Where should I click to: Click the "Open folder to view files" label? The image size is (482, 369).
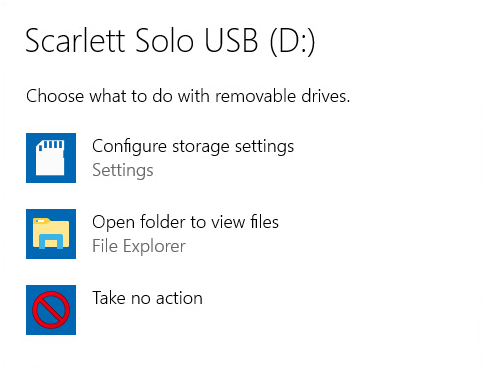click(185, 222)
